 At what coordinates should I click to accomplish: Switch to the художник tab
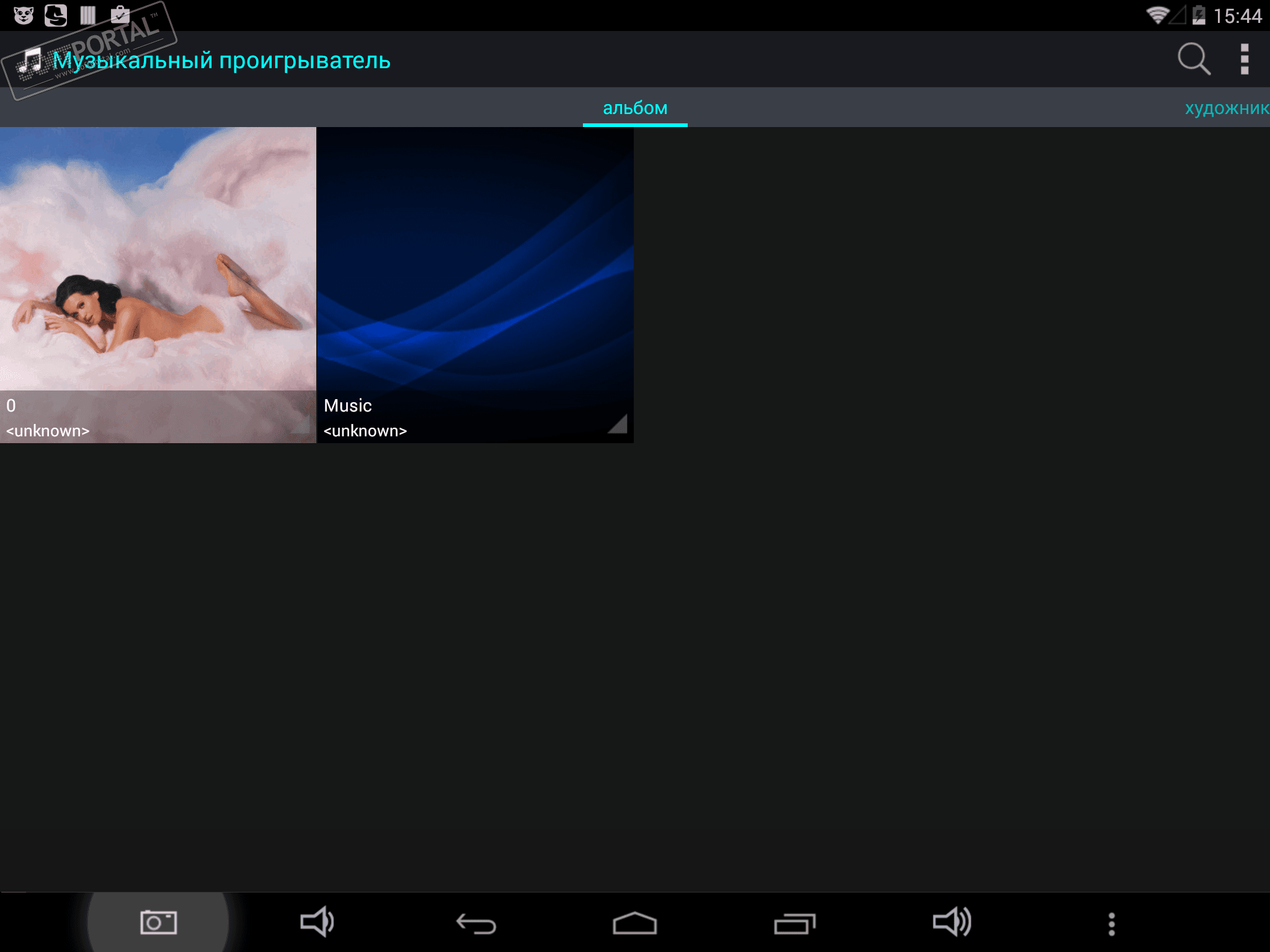pos(1227,108)
